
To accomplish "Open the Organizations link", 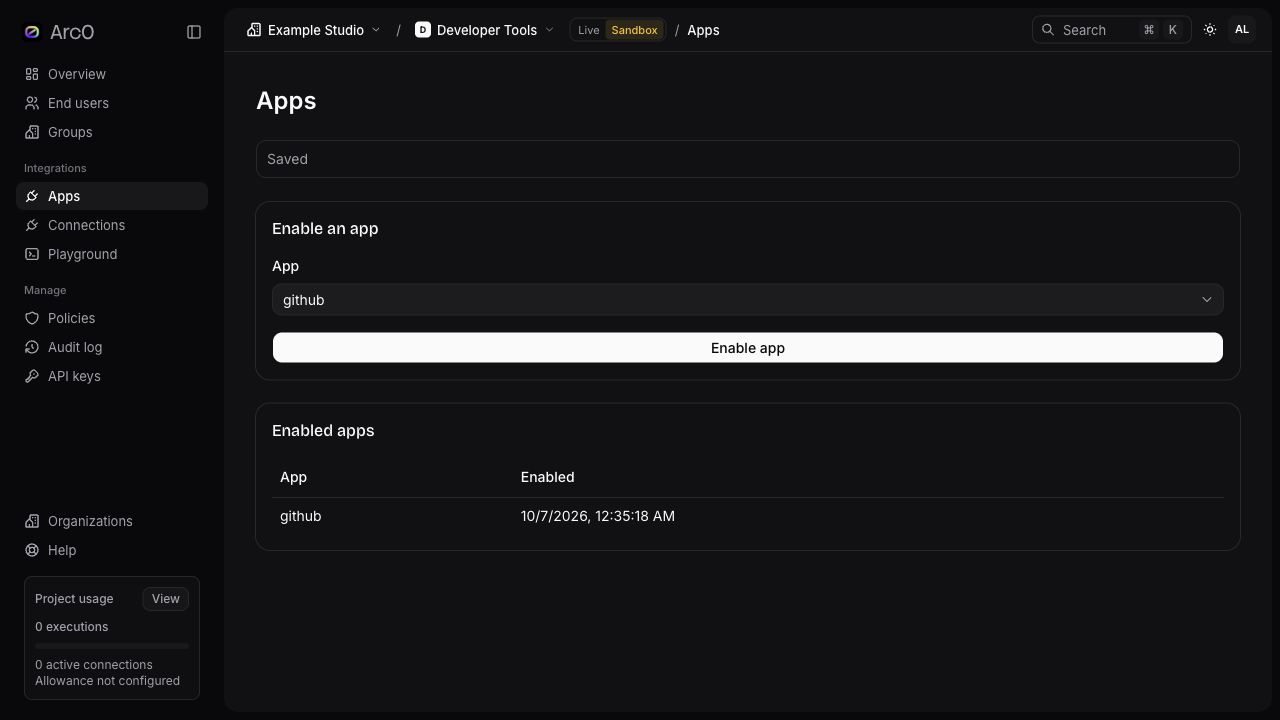I will (x=112, y=521).
